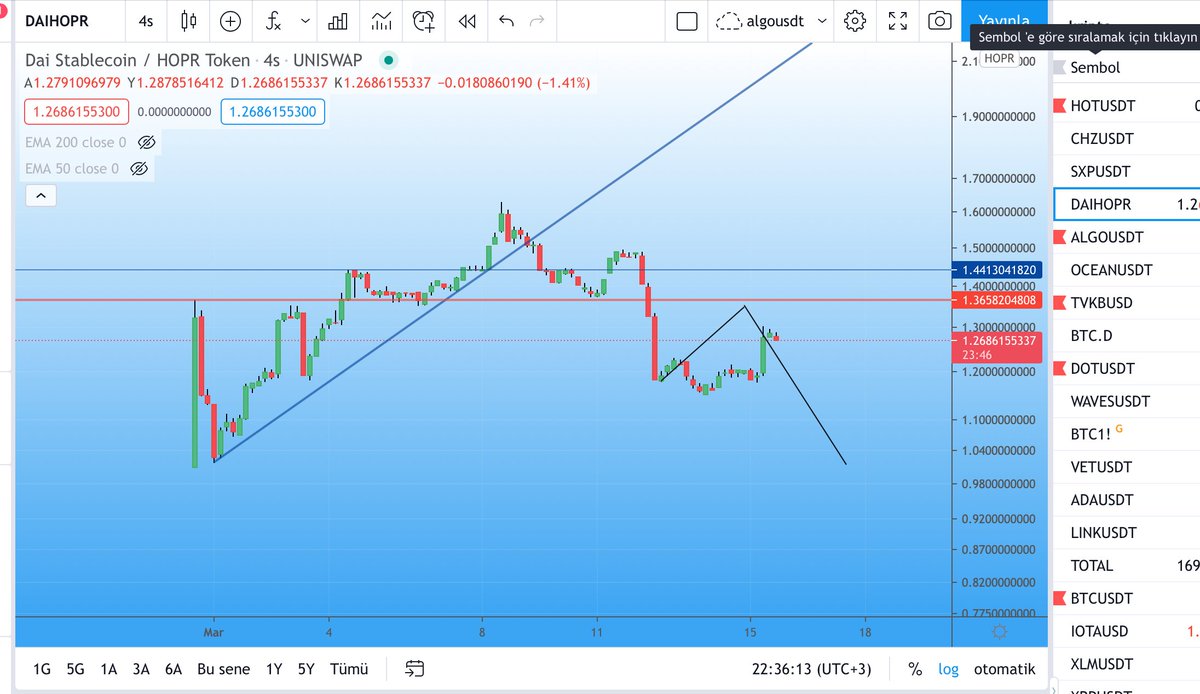Collapse the indicator legend arrow
The width and height of the screenshot is (1200, 694).
pos(40,196)
